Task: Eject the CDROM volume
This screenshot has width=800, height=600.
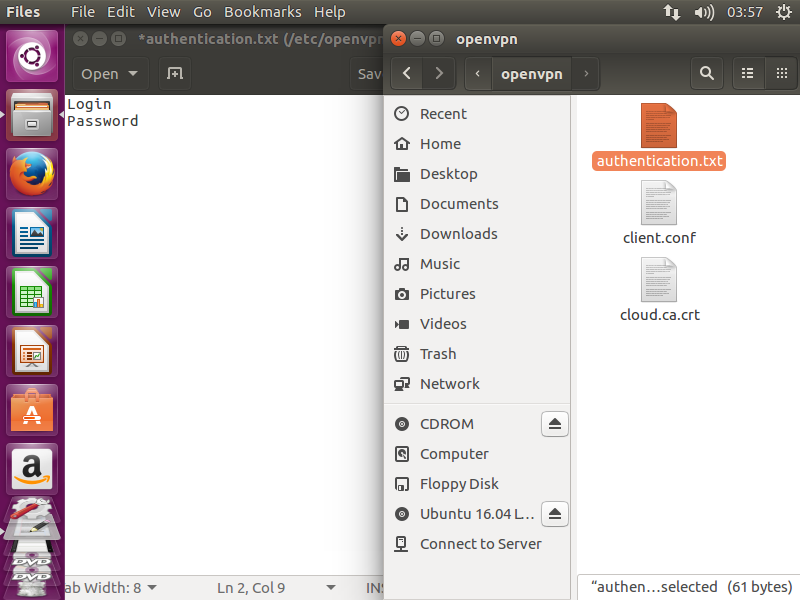Action: (x=555, y=424)
